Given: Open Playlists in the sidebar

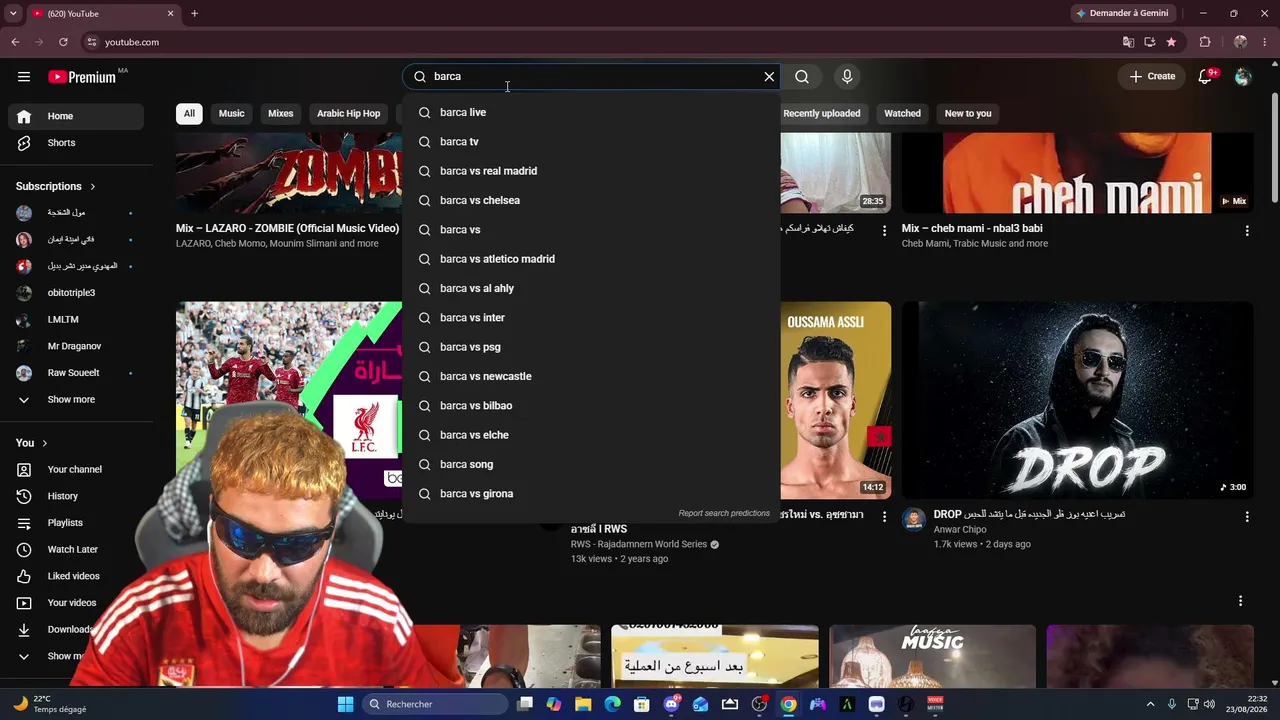Looking at the screenshot, I should 76,523.
